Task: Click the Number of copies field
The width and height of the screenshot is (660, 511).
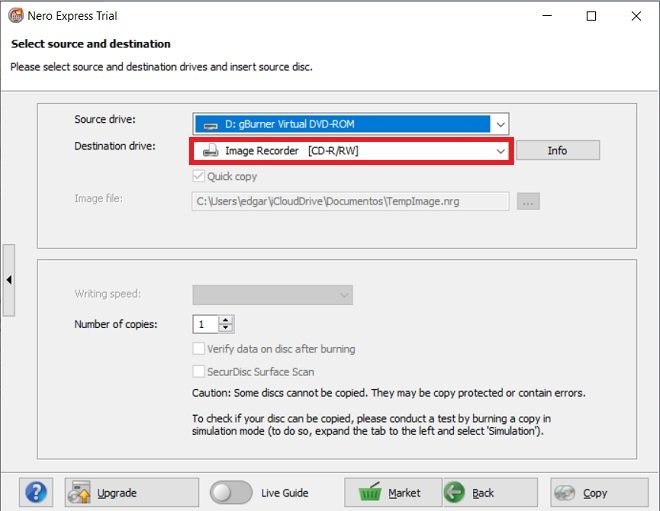Action: [x=205, y=324]
